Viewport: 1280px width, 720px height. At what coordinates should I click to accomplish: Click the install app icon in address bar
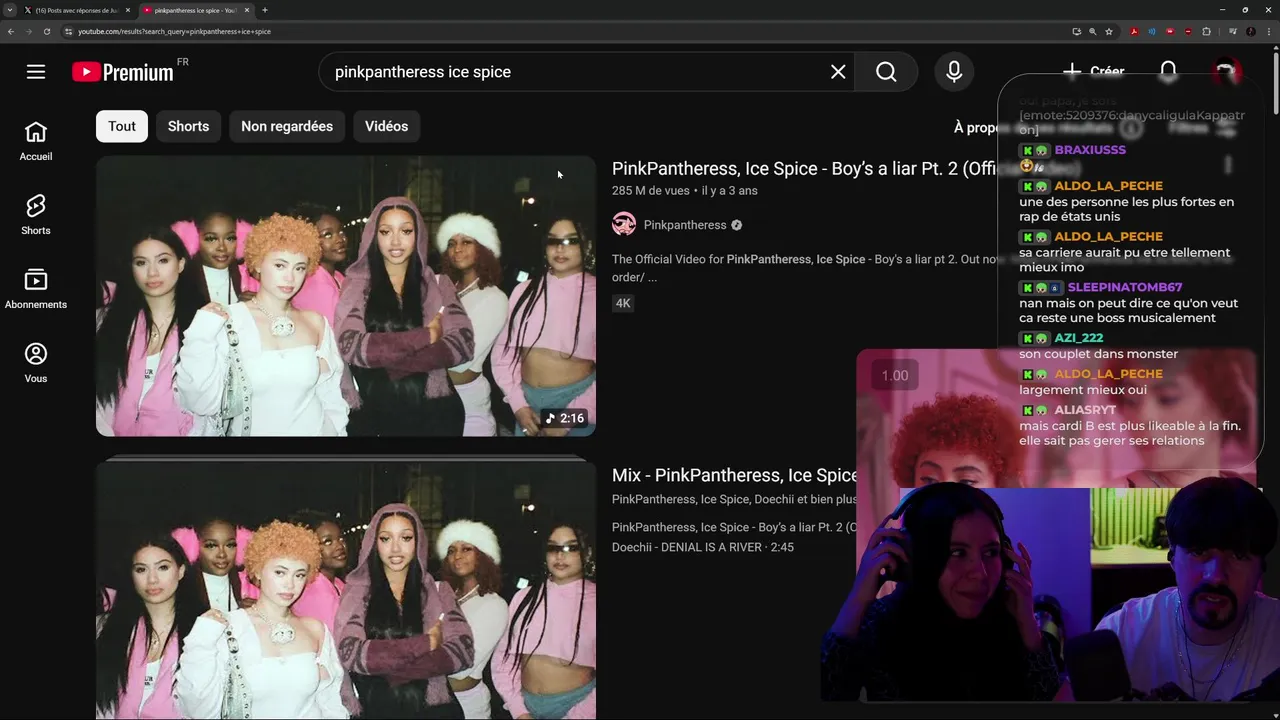click(x=1076, y=31)
